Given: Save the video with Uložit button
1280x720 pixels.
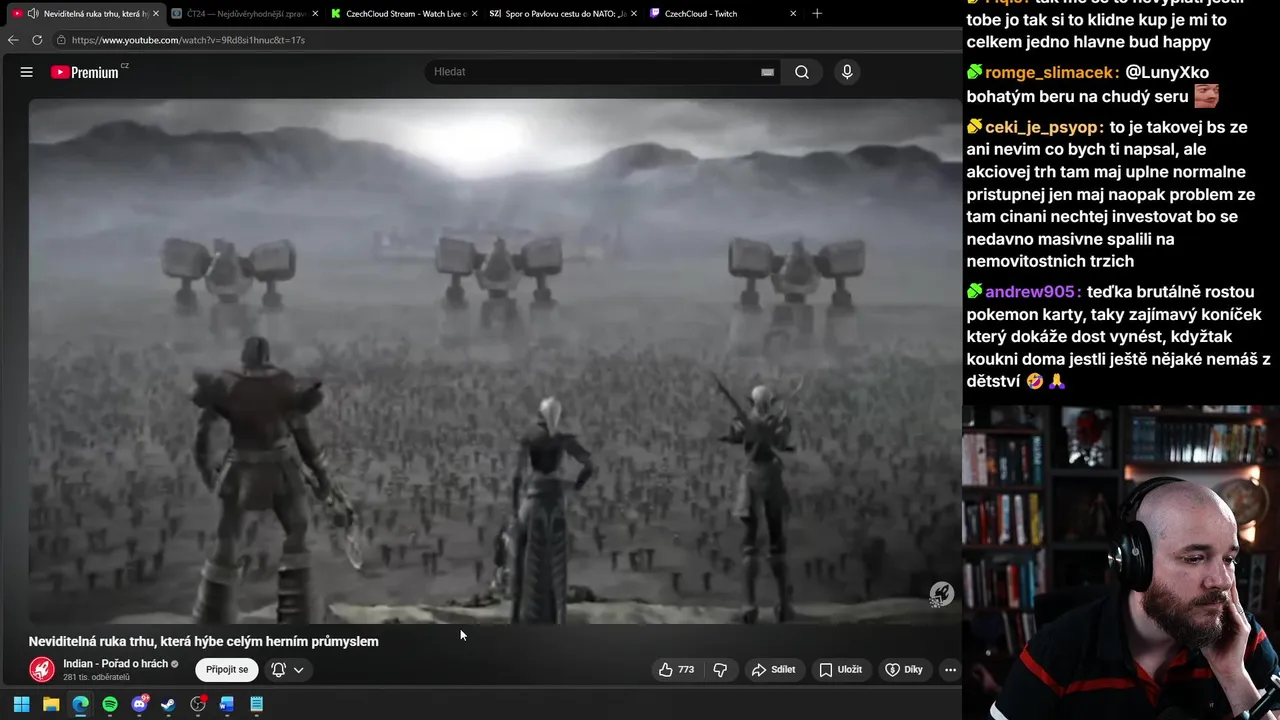Looking at the screenshot, I should click(840, 670).
